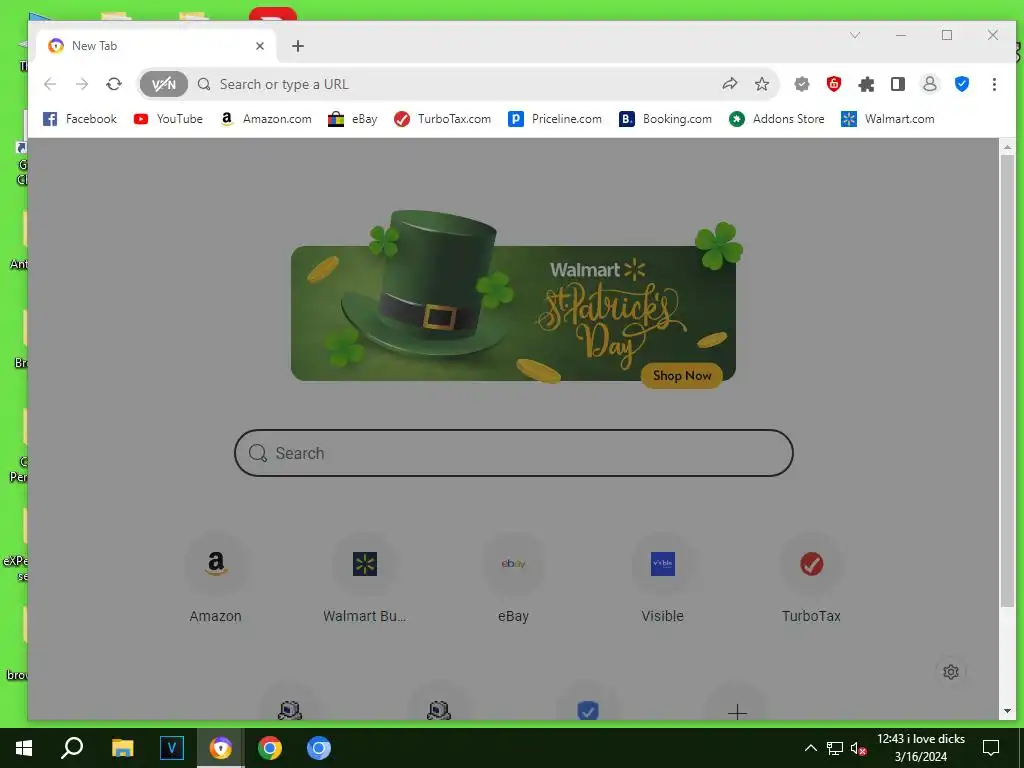Open the eBay bookmark in bookmarks bar
The width and height of the screenshot is (1024, 768).
pos(353,119)
